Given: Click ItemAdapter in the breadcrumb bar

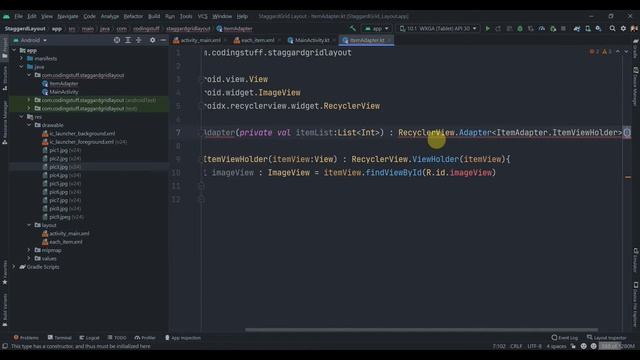Looking at the screenshot, I should tap(234, 29).
